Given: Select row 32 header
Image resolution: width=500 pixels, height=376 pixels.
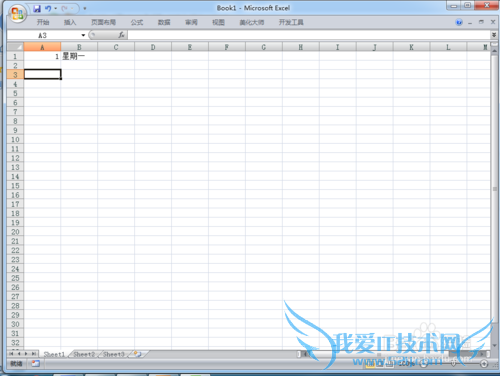Looking at the screenshot, I should 15,343.
